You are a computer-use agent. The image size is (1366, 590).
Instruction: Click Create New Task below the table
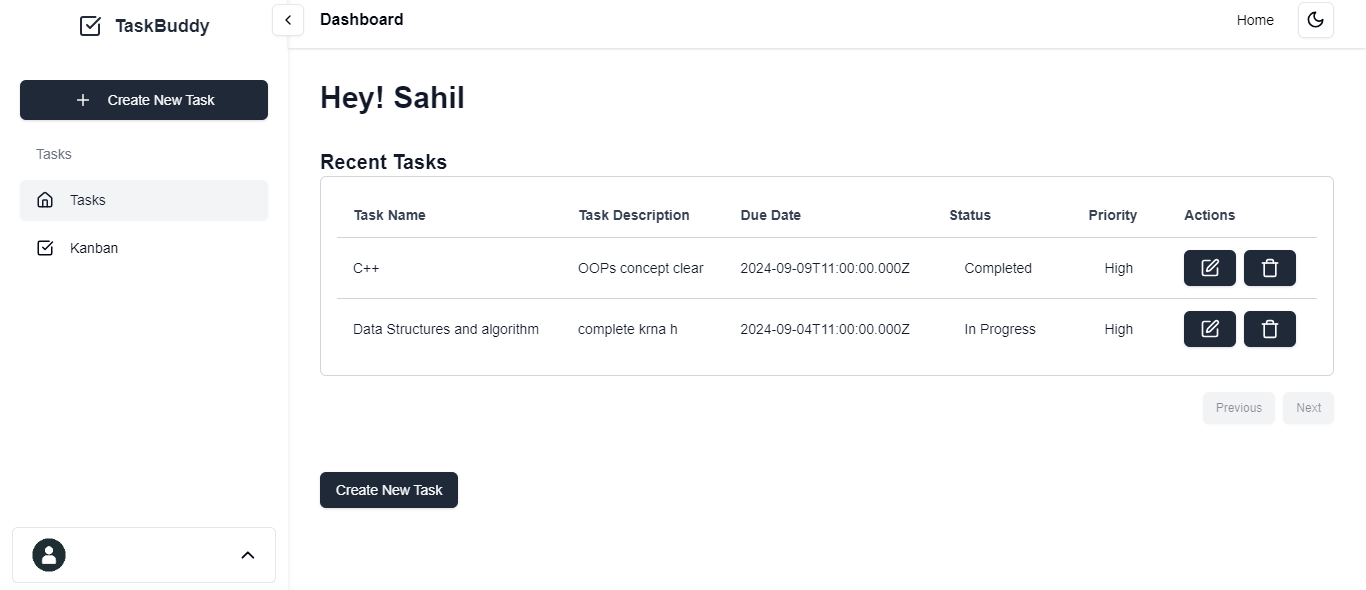coord(388,490)
